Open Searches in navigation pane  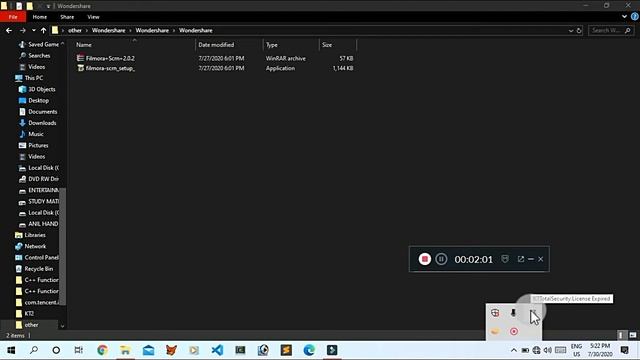pyautogui.click(x=35, y=56)
